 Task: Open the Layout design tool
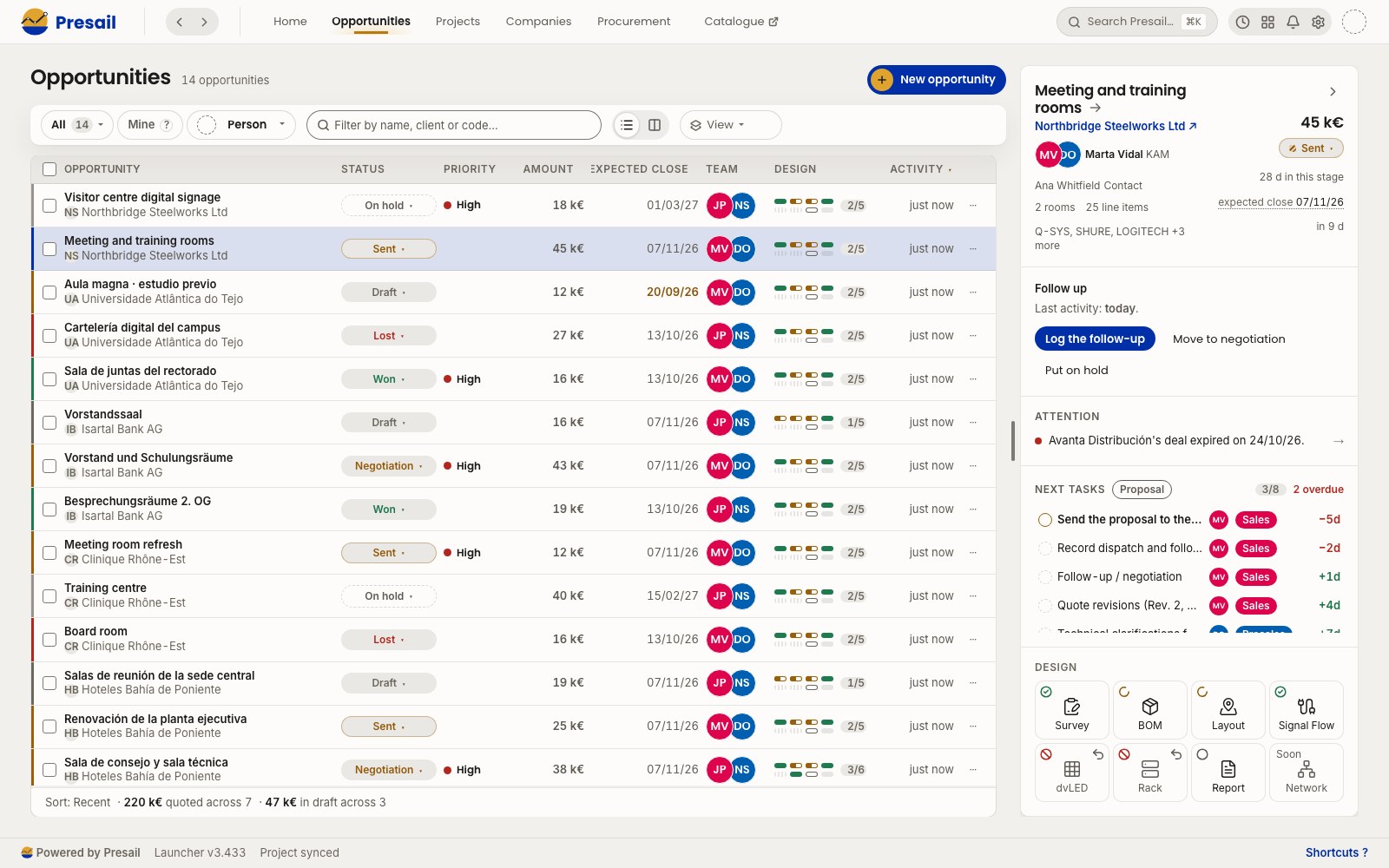coord(1228,710)
